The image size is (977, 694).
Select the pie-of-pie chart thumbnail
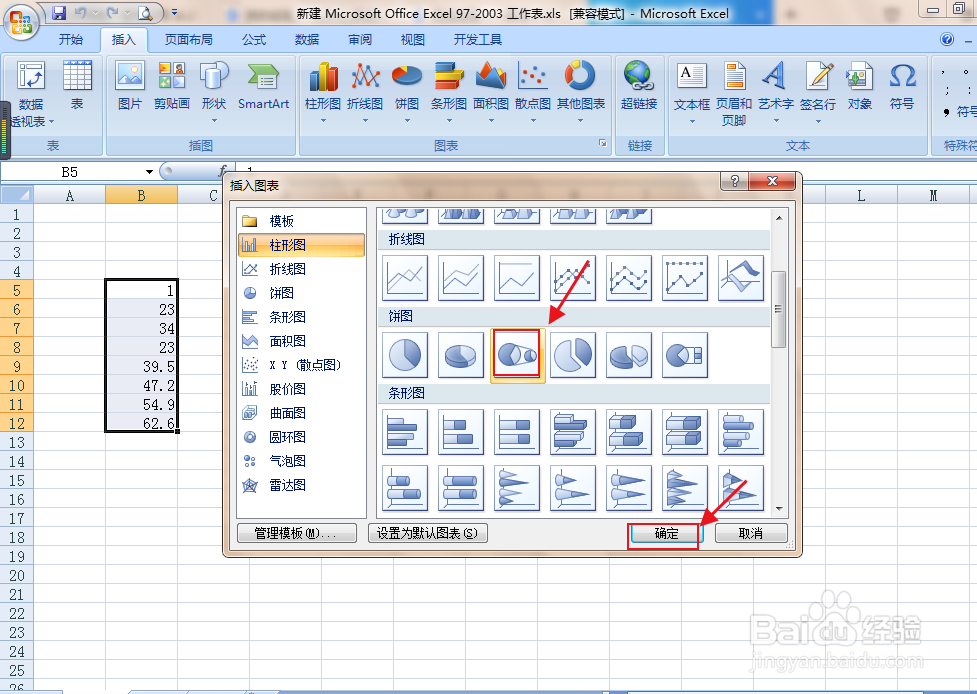pyautogui.click(x=517, y=355)
